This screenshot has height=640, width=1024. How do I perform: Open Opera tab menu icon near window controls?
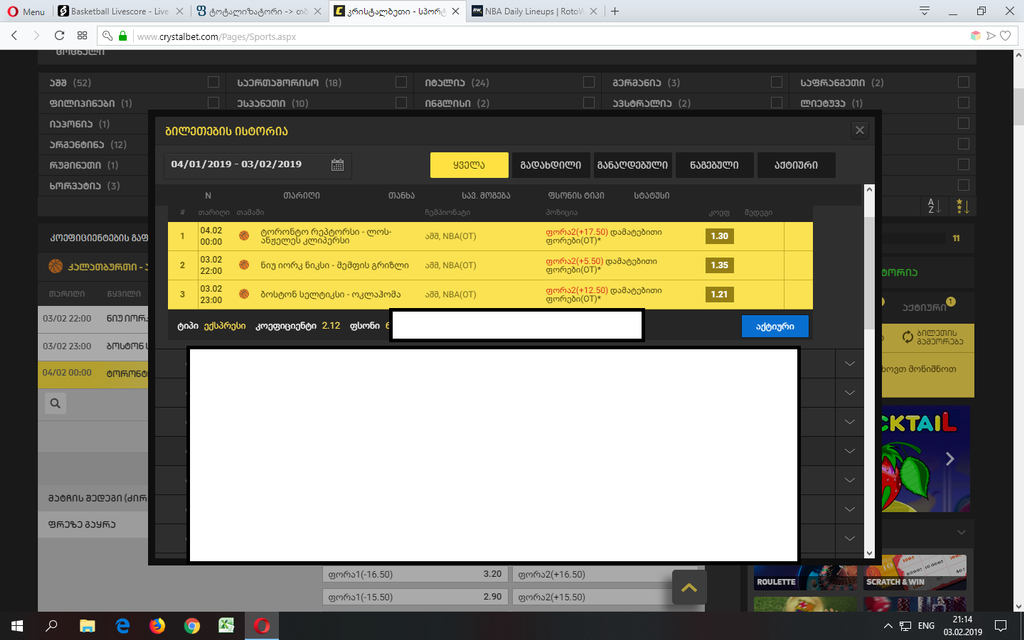click(x=924, y=11)
